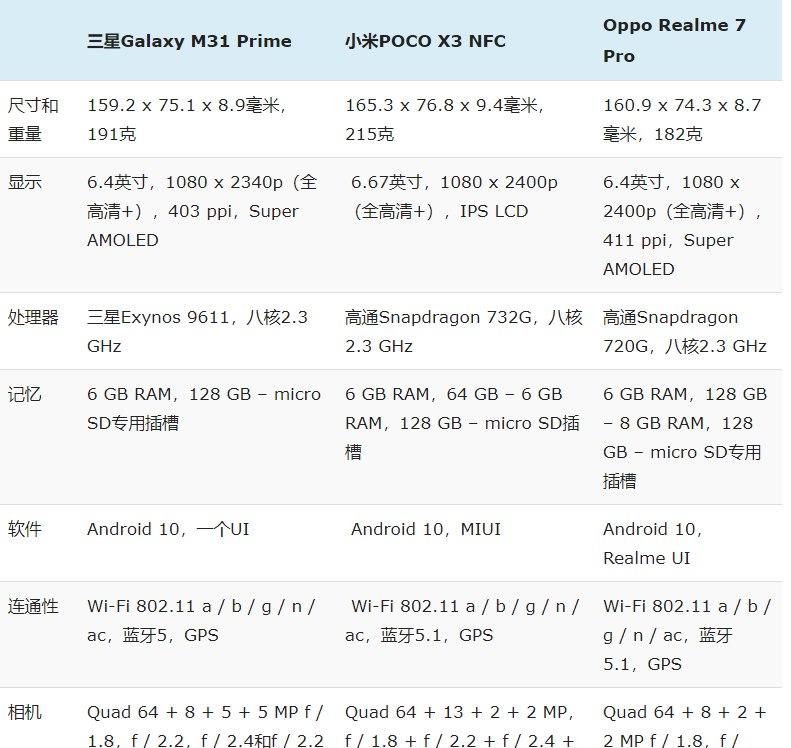Click the Wi-Fi 蓝牙5 GPS Samsung connectivity cell

201,620
